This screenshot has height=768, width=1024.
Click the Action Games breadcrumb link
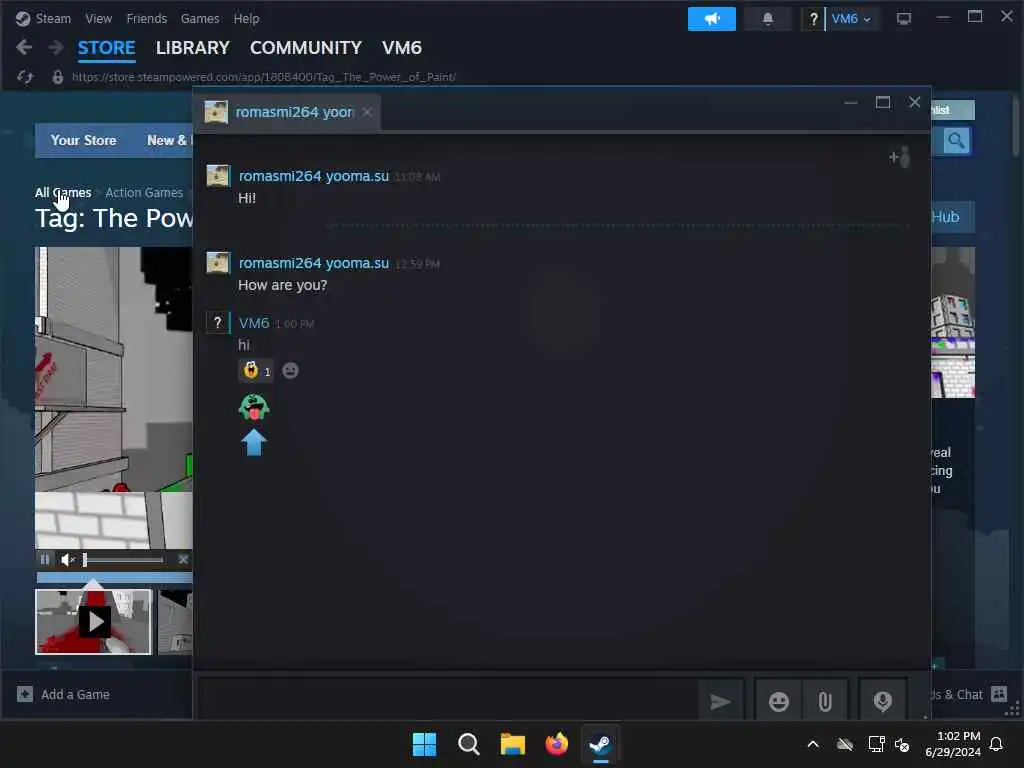click(144, 193)
